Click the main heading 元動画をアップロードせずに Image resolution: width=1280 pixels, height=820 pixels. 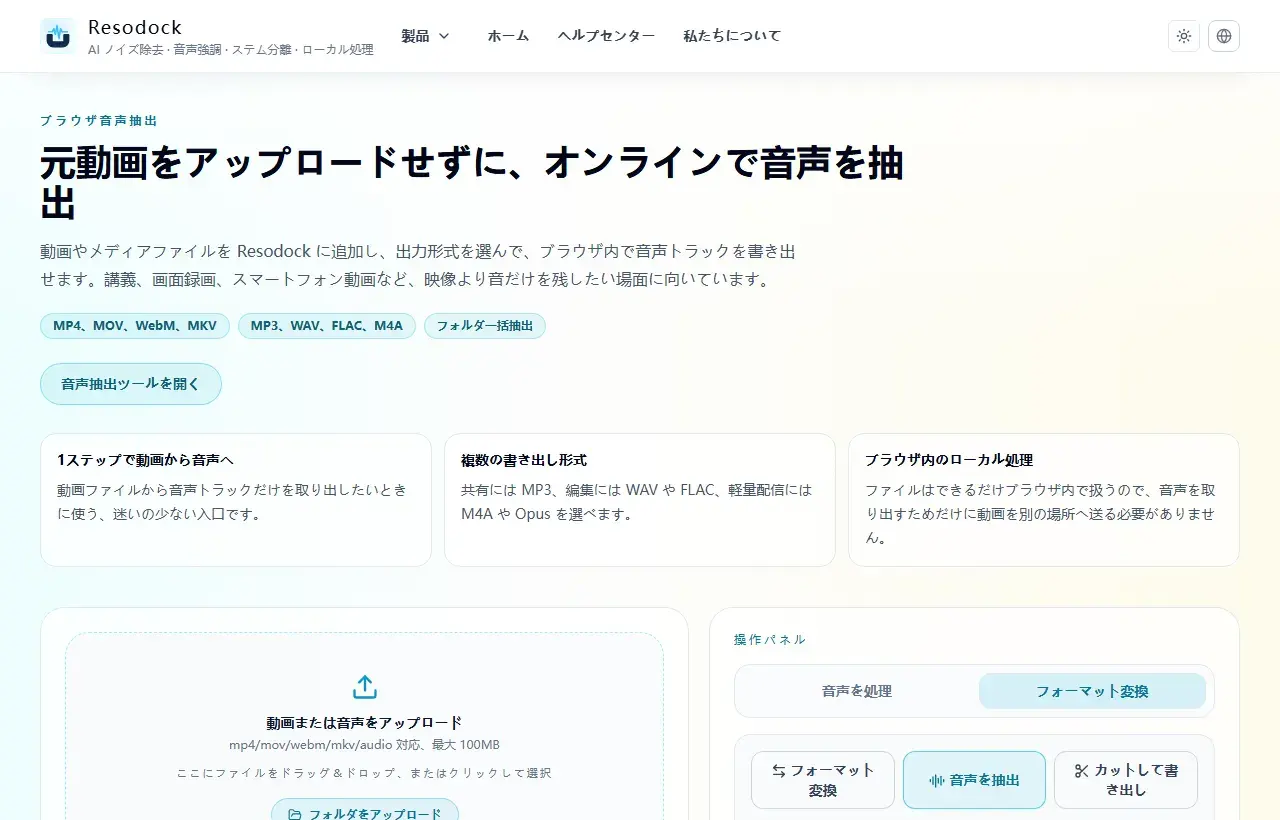(x=472, y=183)
